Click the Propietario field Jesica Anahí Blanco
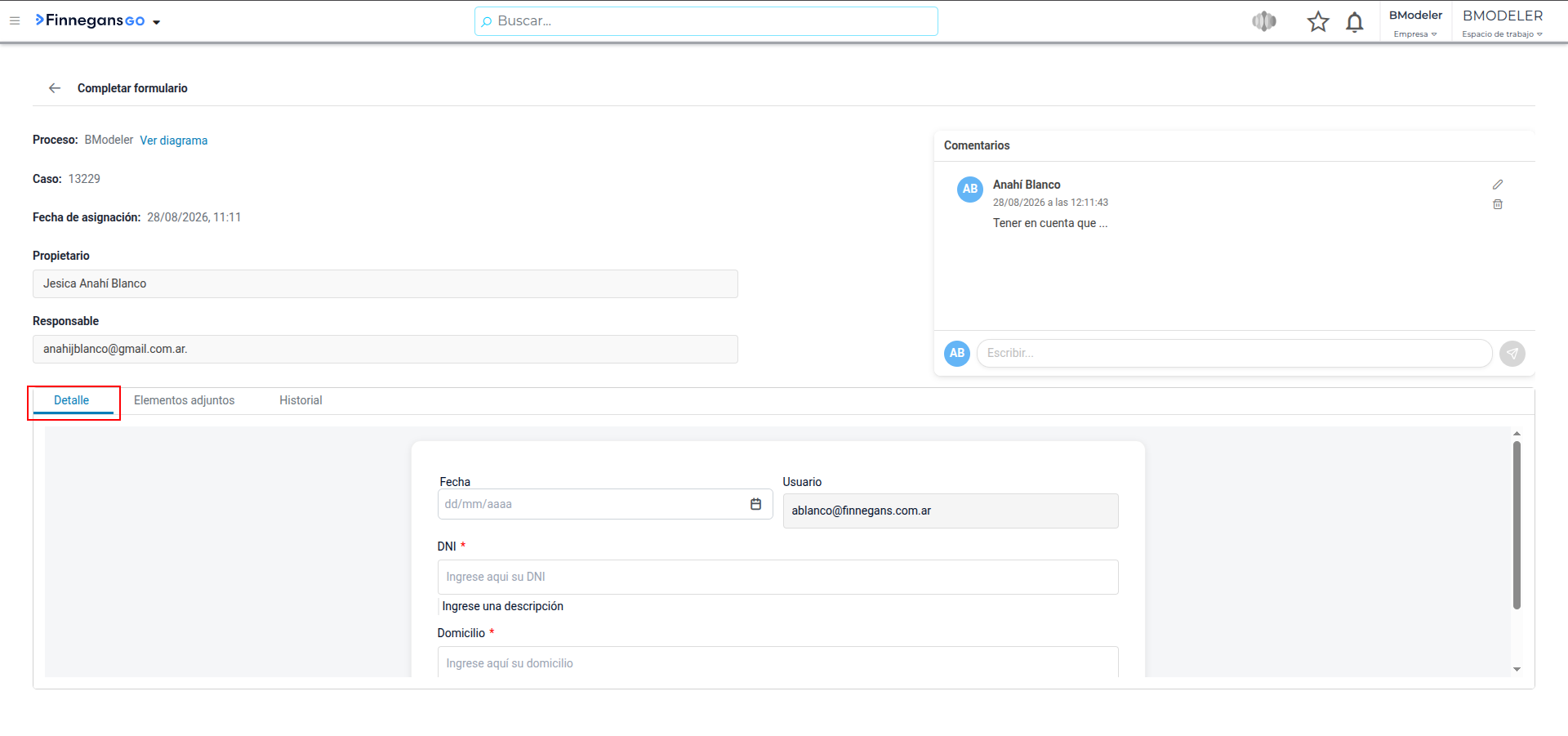 (385, 283)
